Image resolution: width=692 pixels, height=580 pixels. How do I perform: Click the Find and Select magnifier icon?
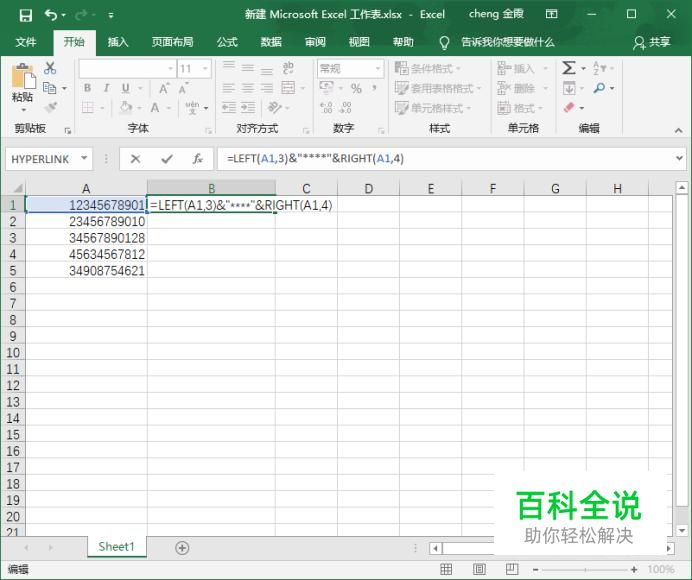pos(599,88)
